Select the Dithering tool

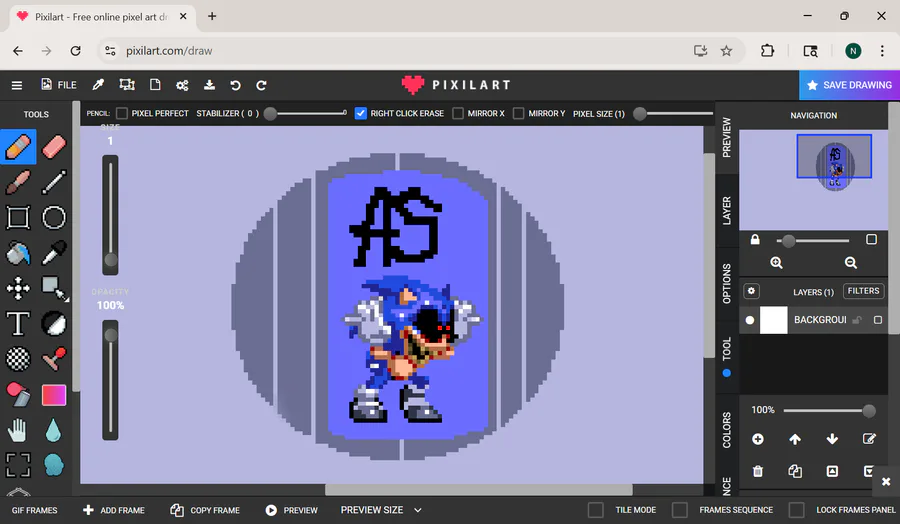click(18, 359)
